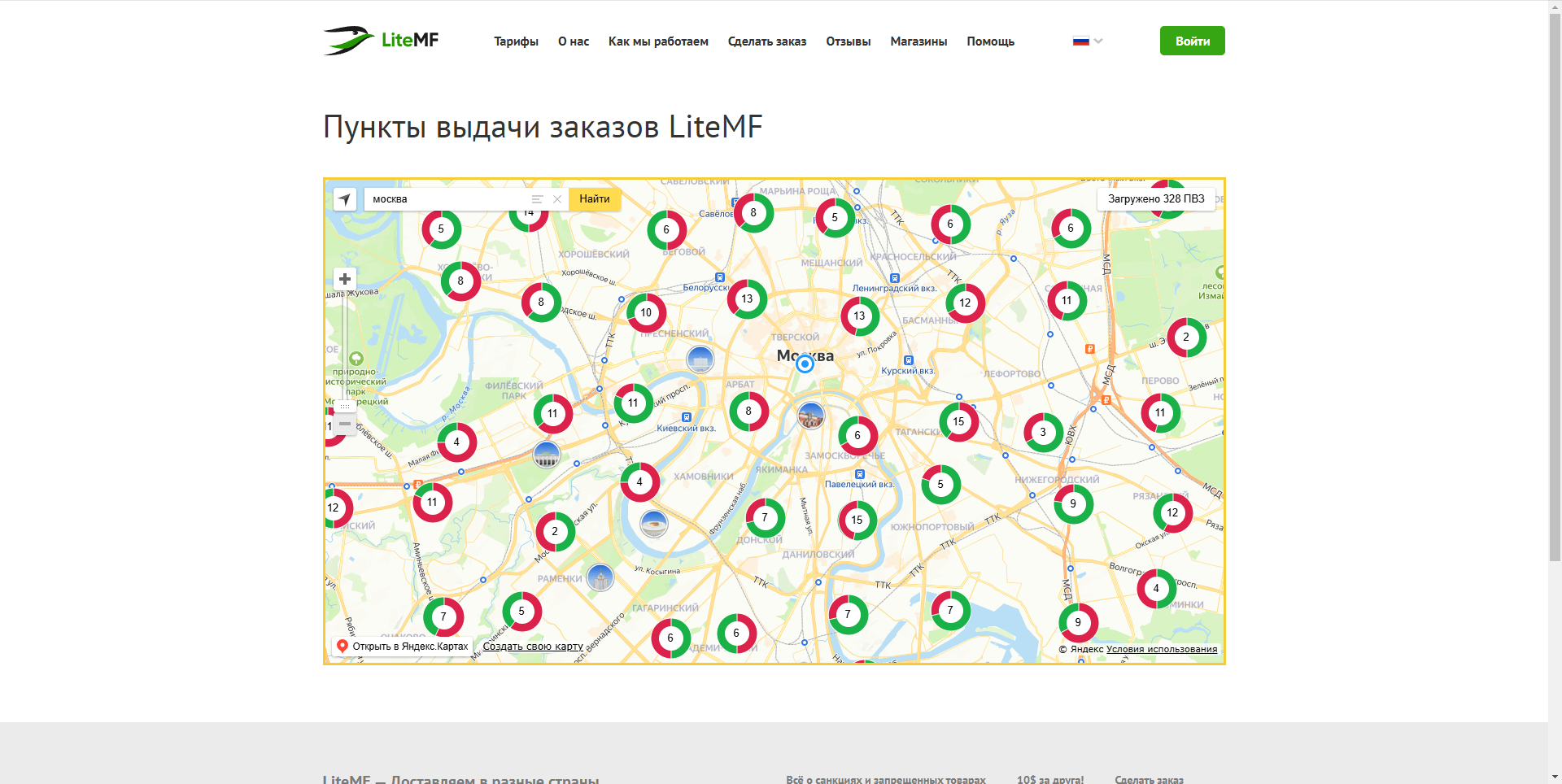Screen dimensions: 1562x784
Task: Go to Как мы работаем
Action: click(x=658, y=41)
